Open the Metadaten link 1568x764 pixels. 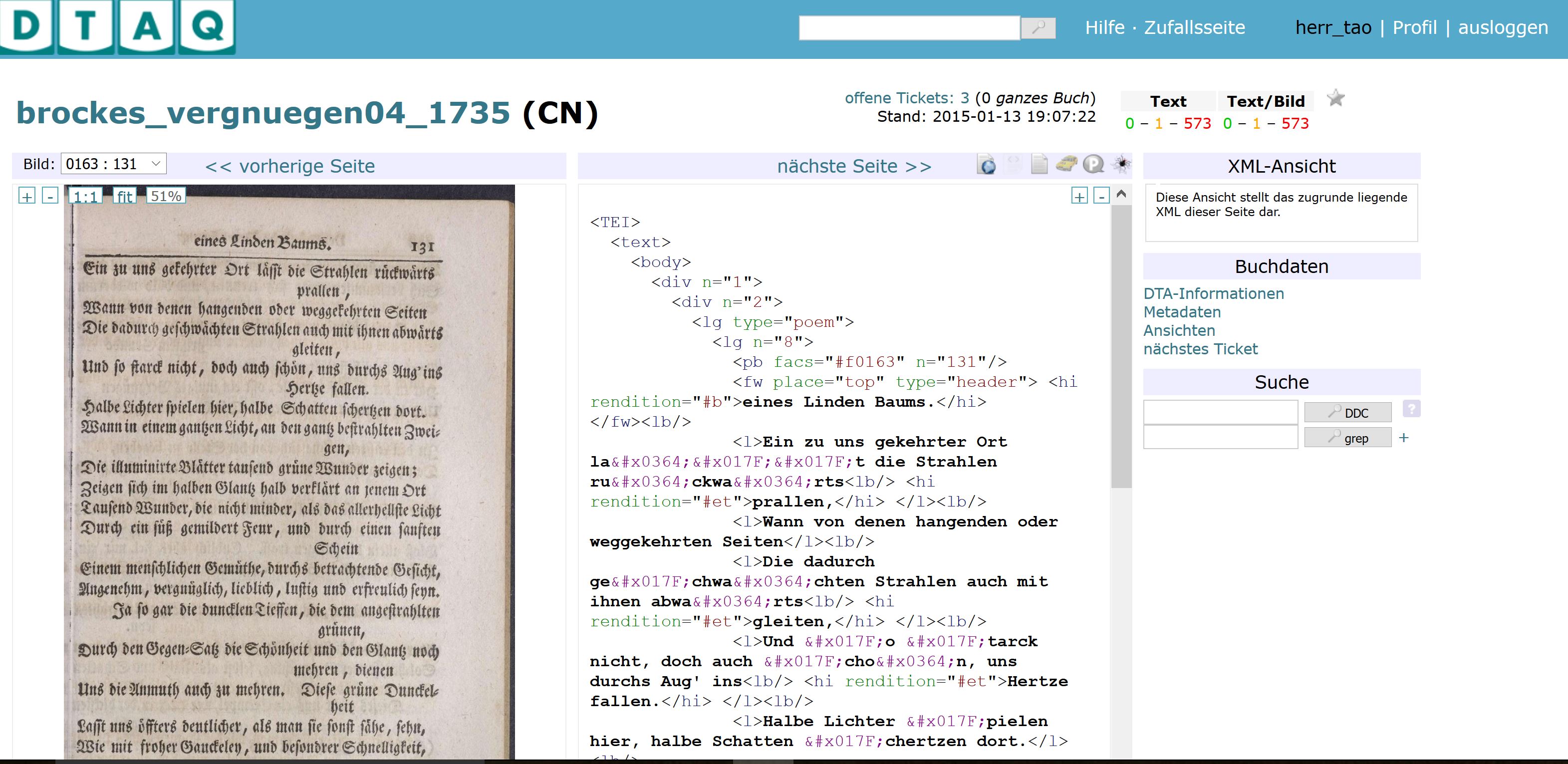(1181, 312)
